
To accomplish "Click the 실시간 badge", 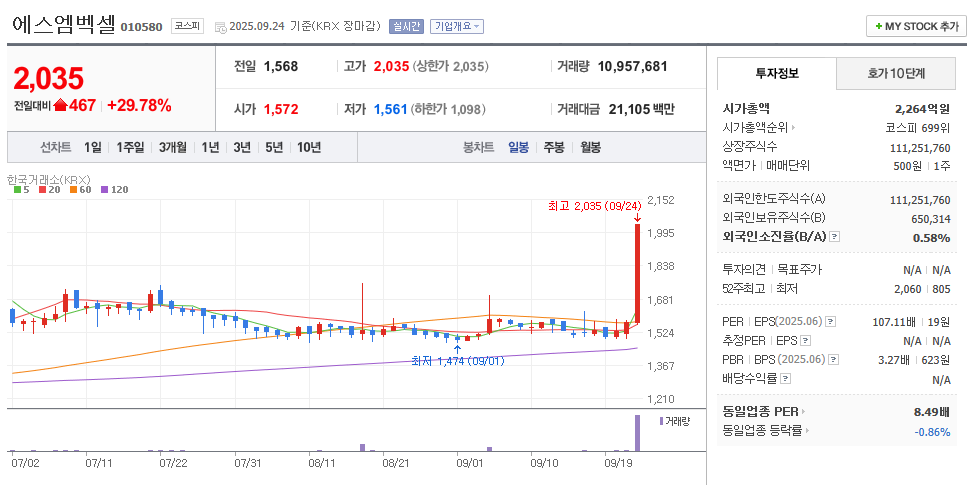I will (x=406, y=26).
